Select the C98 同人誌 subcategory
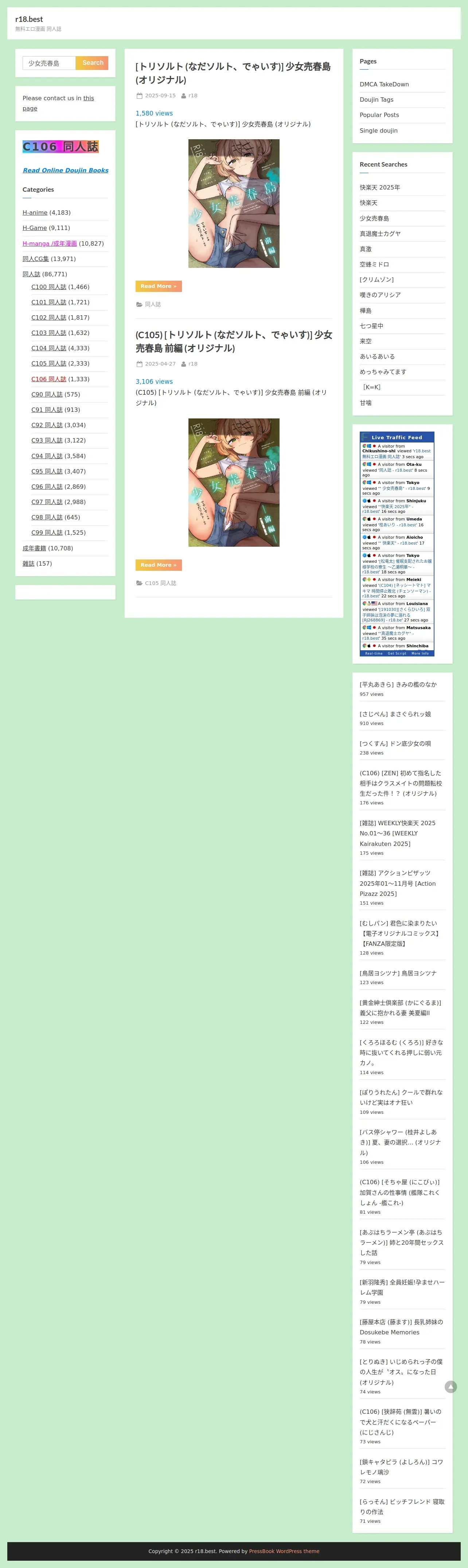 coord(47,518)
